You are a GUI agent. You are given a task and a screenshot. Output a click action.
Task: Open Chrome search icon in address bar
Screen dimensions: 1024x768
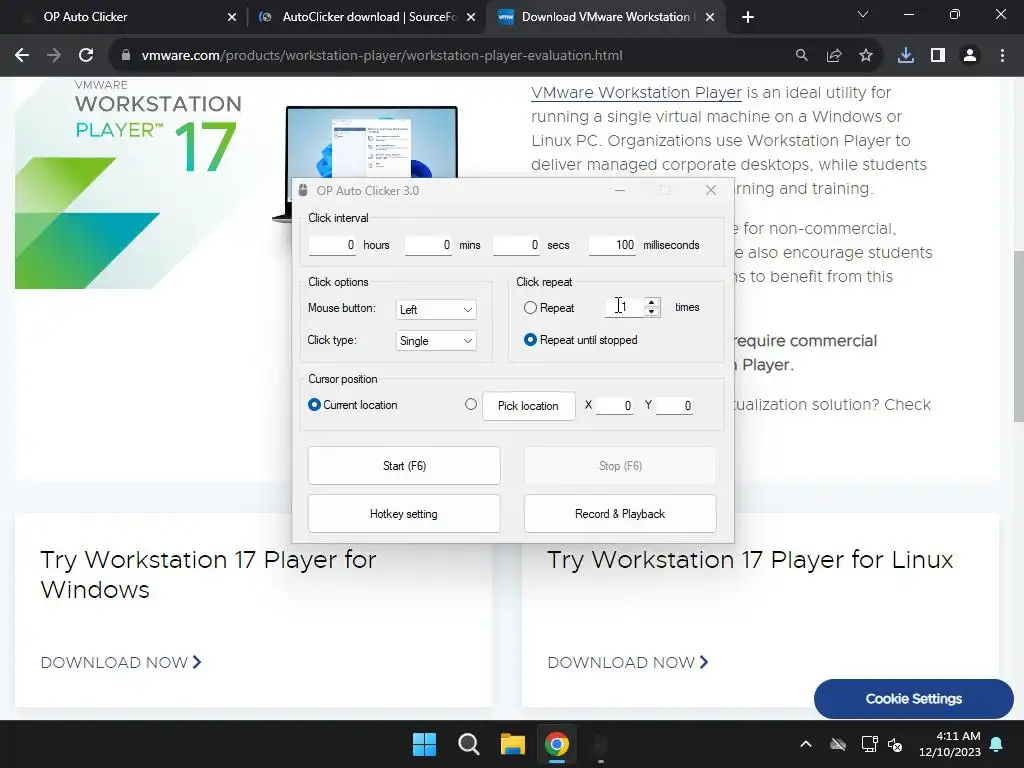[x=801, y=56]
